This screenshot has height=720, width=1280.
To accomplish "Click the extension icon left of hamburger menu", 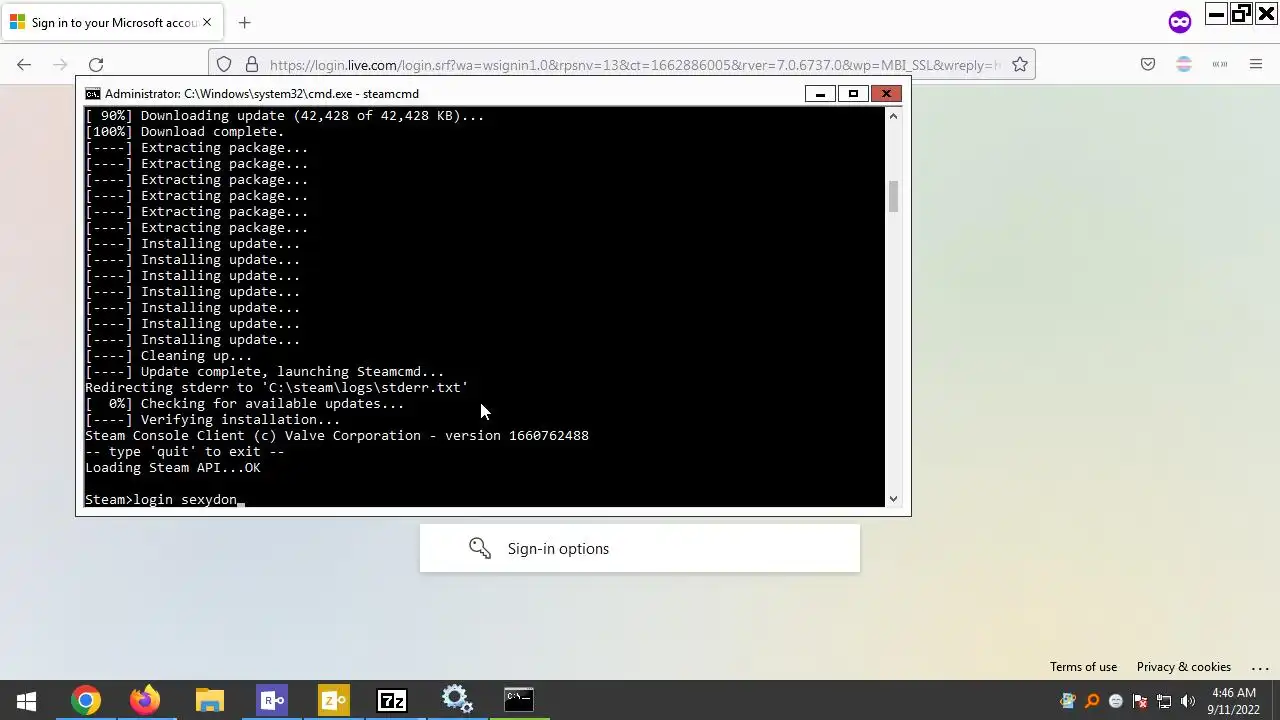I will 1220,65.
